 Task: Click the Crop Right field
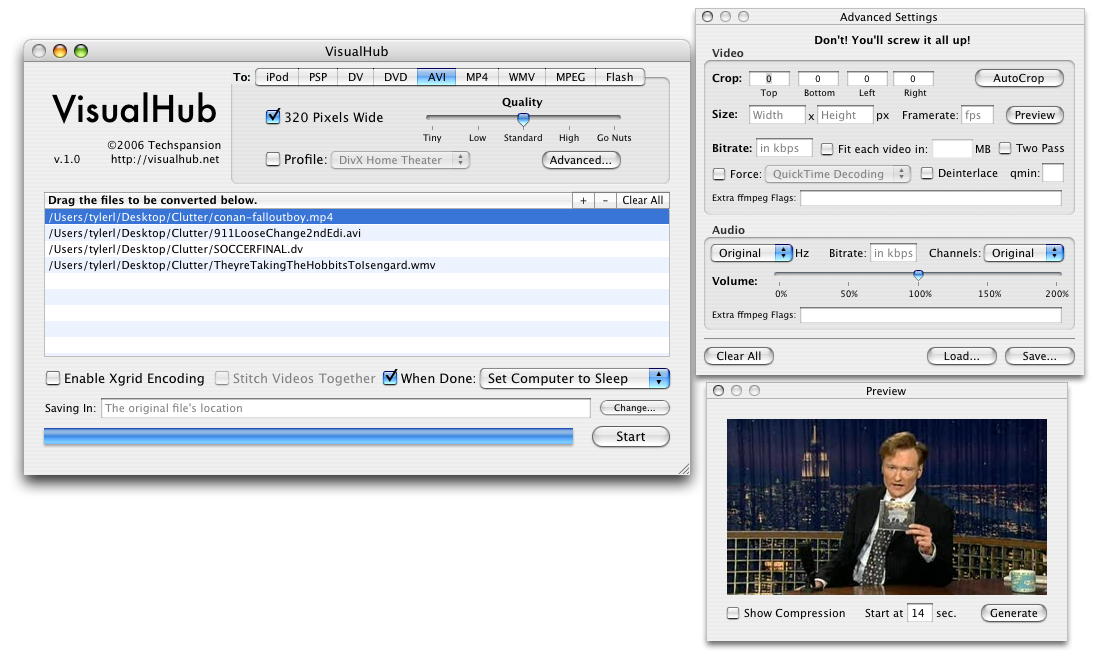pyautogui.click(x=912, y=79)
